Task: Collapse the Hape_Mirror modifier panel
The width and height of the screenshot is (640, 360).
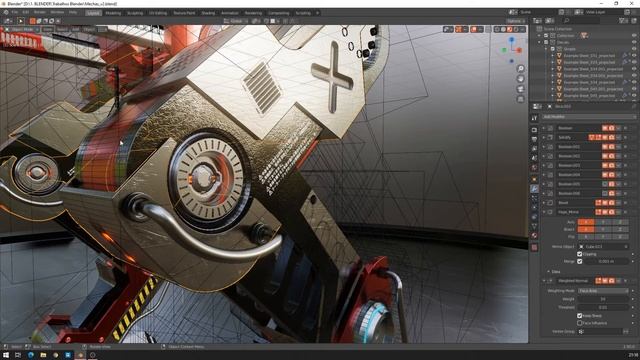Action: [544, 212]
